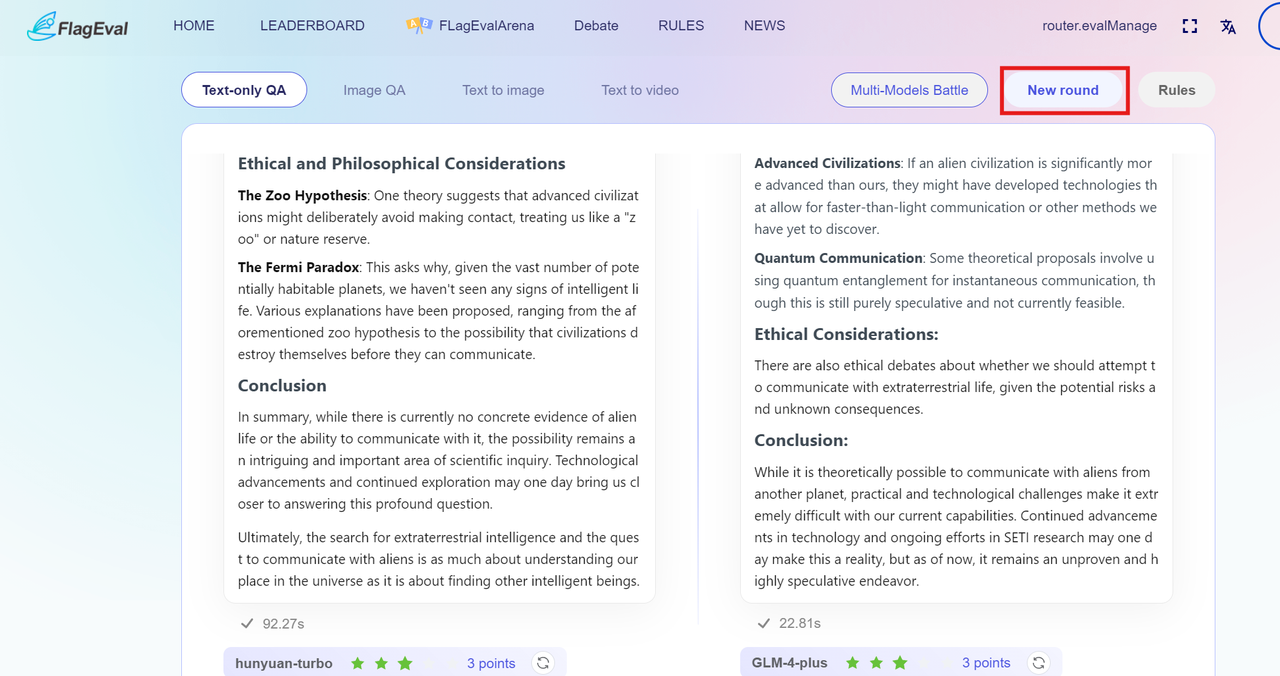Open the router.evalManage link

tap(1099, 26)
